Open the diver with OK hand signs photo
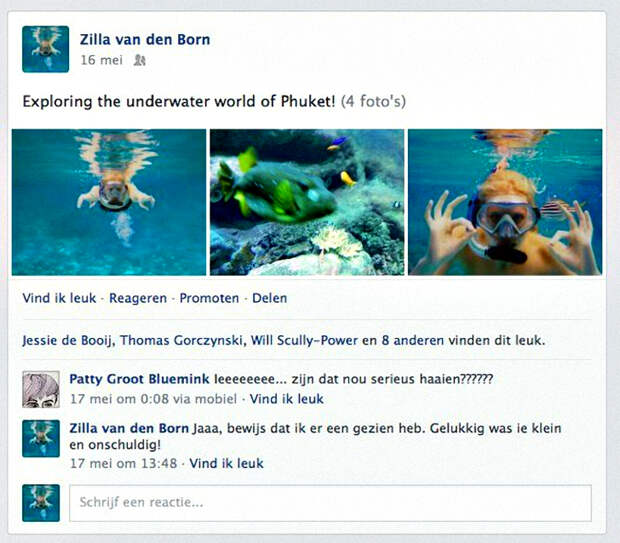Screen dimensions: 620x543 point(505,202)
